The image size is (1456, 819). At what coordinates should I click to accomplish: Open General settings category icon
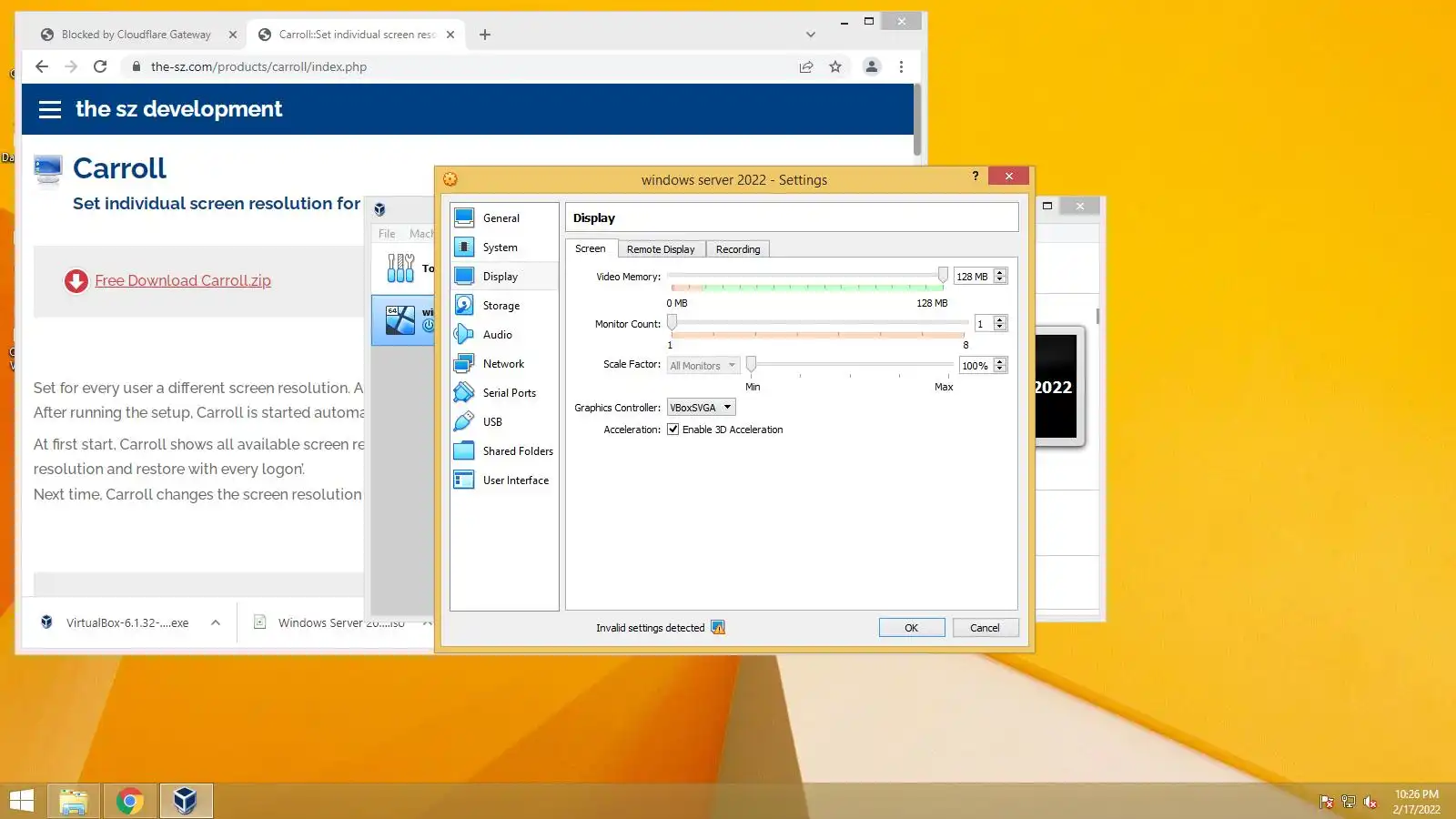coord(464,217)
